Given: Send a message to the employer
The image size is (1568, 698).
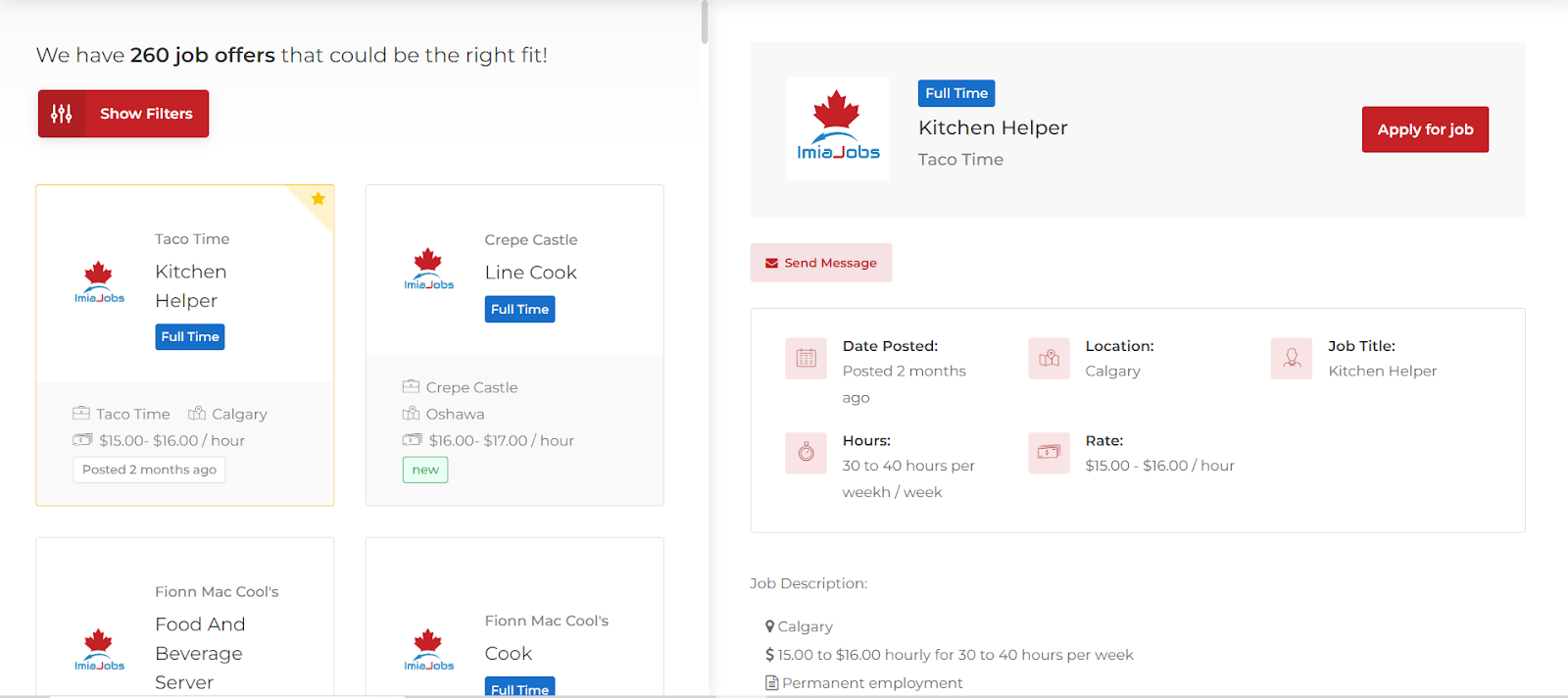Looking at the screenshot, I should [821, 263].
